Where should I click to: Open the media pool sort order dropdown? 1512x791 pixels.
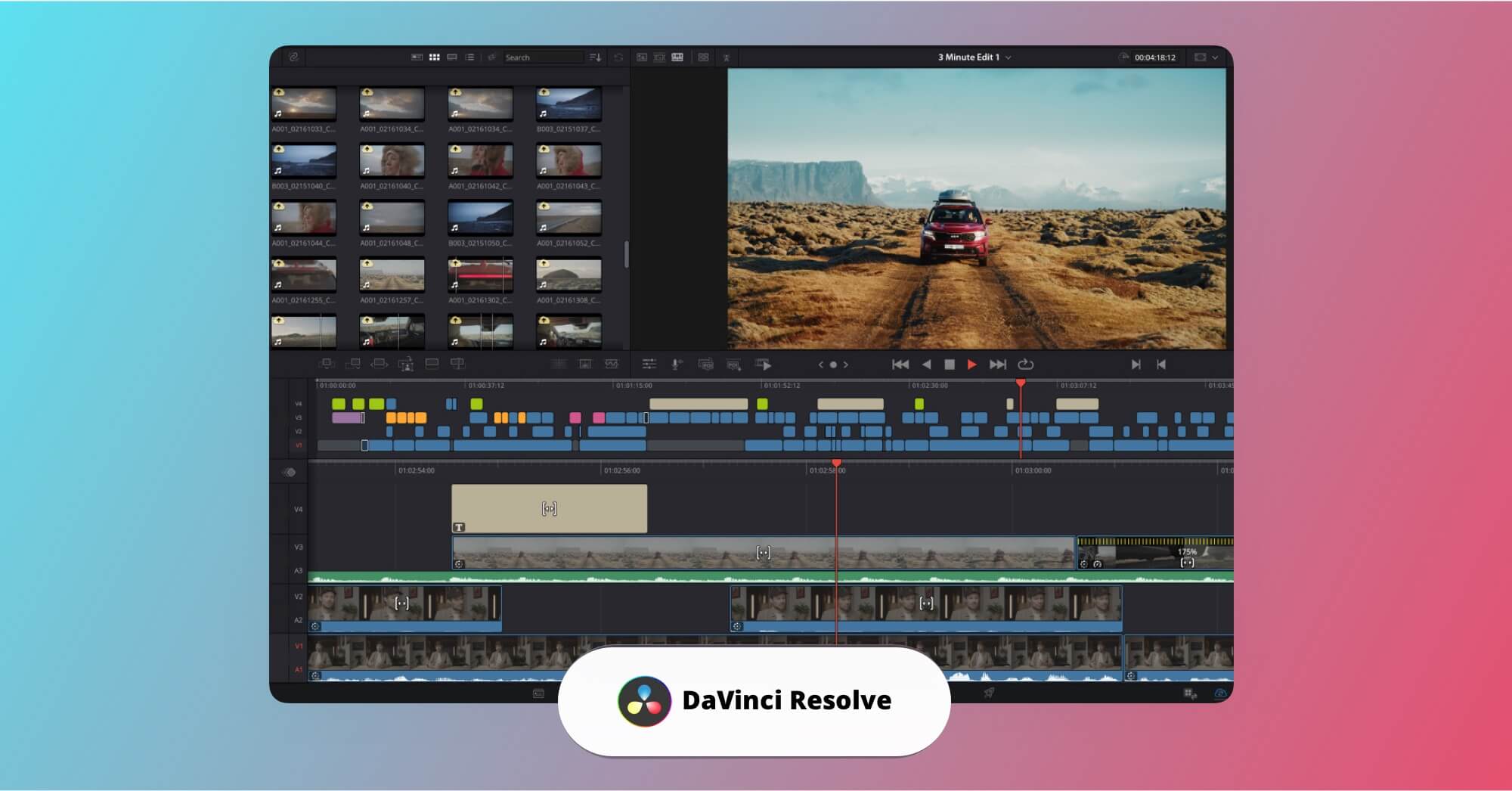click(x=596, y=57)
